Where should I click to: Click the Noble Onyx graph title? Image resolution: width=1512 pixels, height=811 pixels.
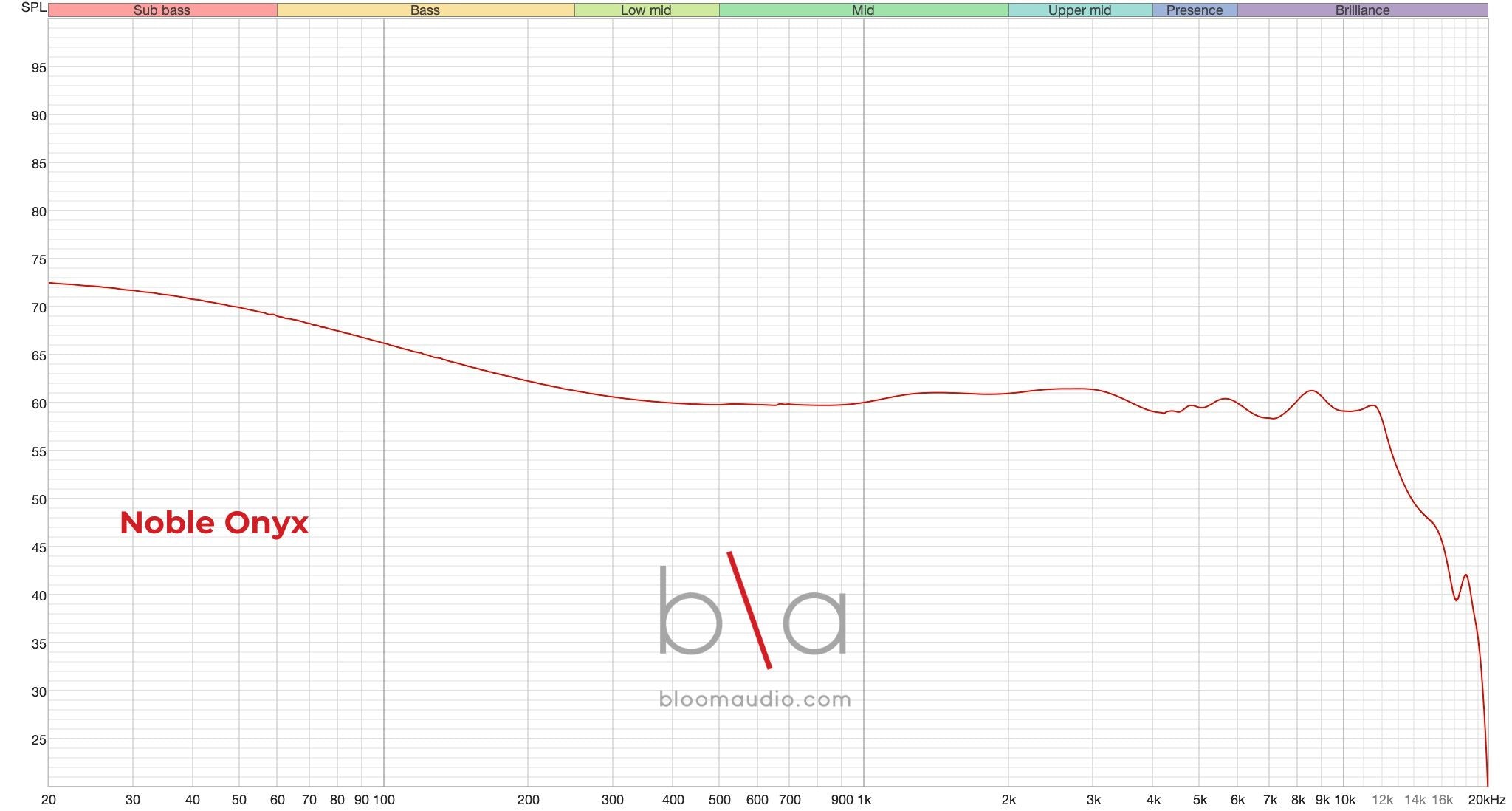[214, 523]
